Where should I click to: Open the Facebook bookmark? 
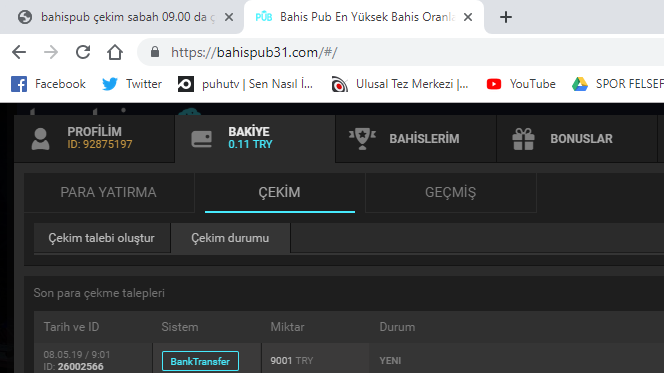click(x=48, y=84)
